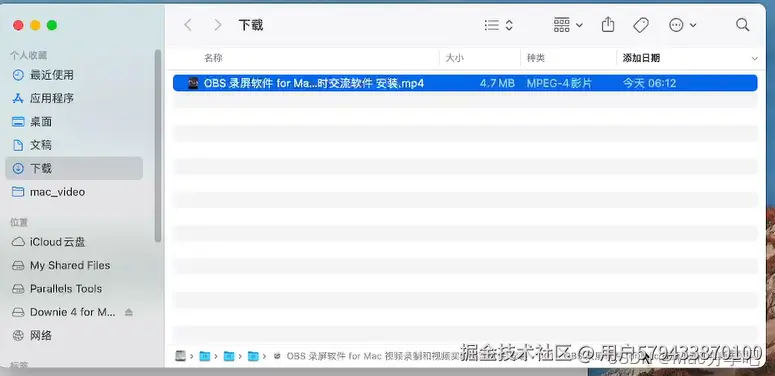Sort by the 种类 column header
This screenshot has width=775, height=376.
536,58
